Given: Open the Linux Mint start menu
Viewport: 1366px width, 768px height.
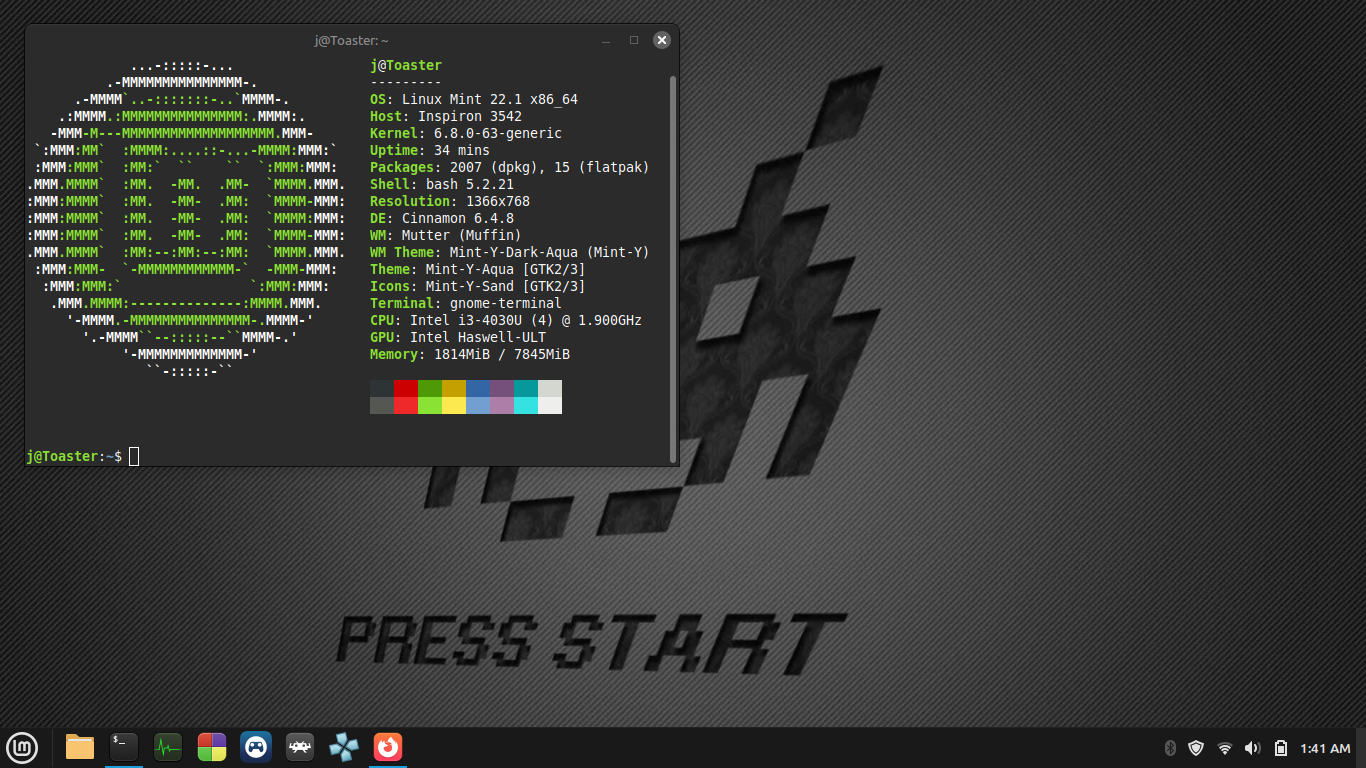Looking at the screenshot, I should 22,747.
